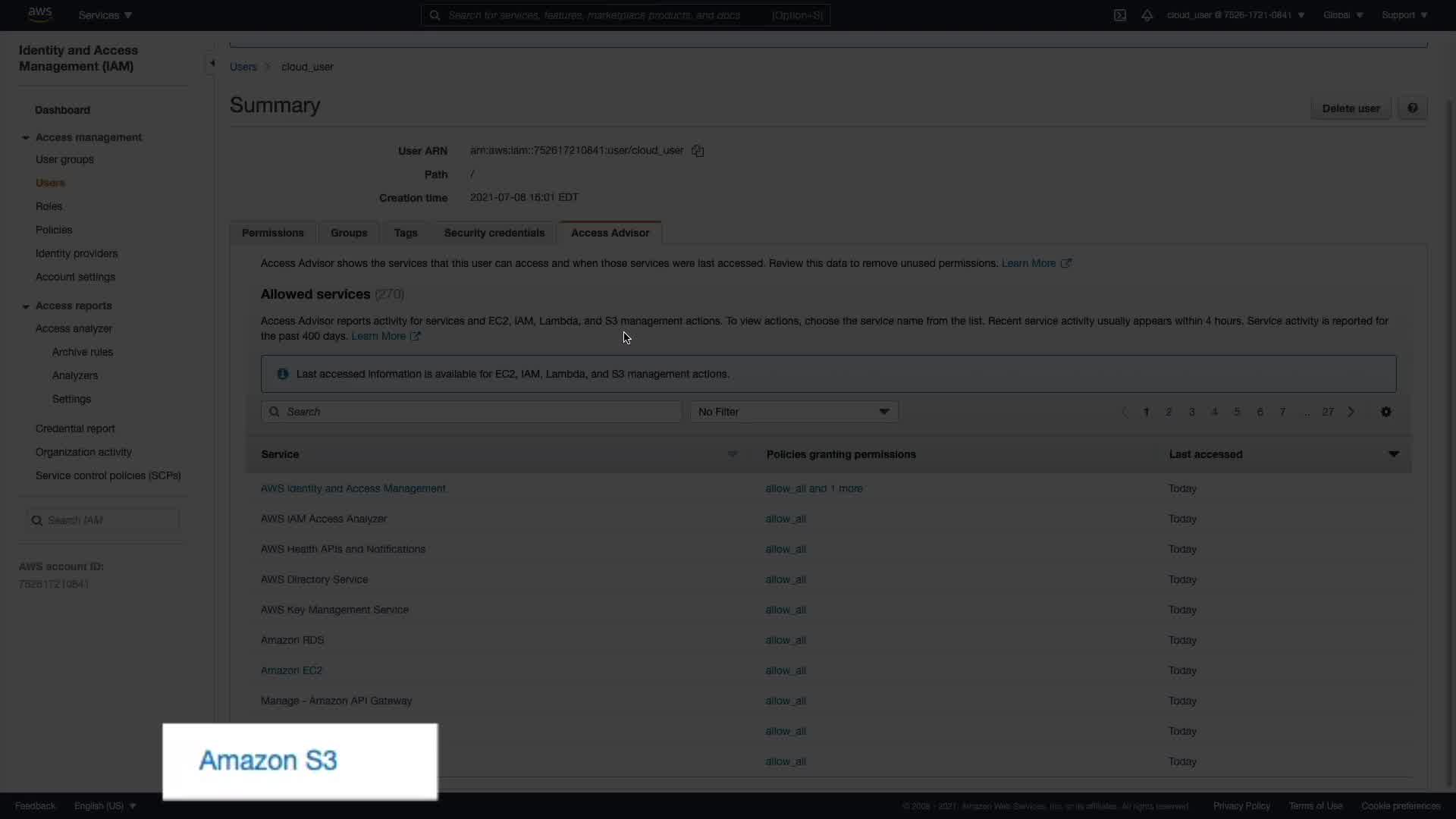This screenshot has height=819, width=1456.
Task: Collapse the IAM sidebar with the arrow icon
Action: (212, 64)
